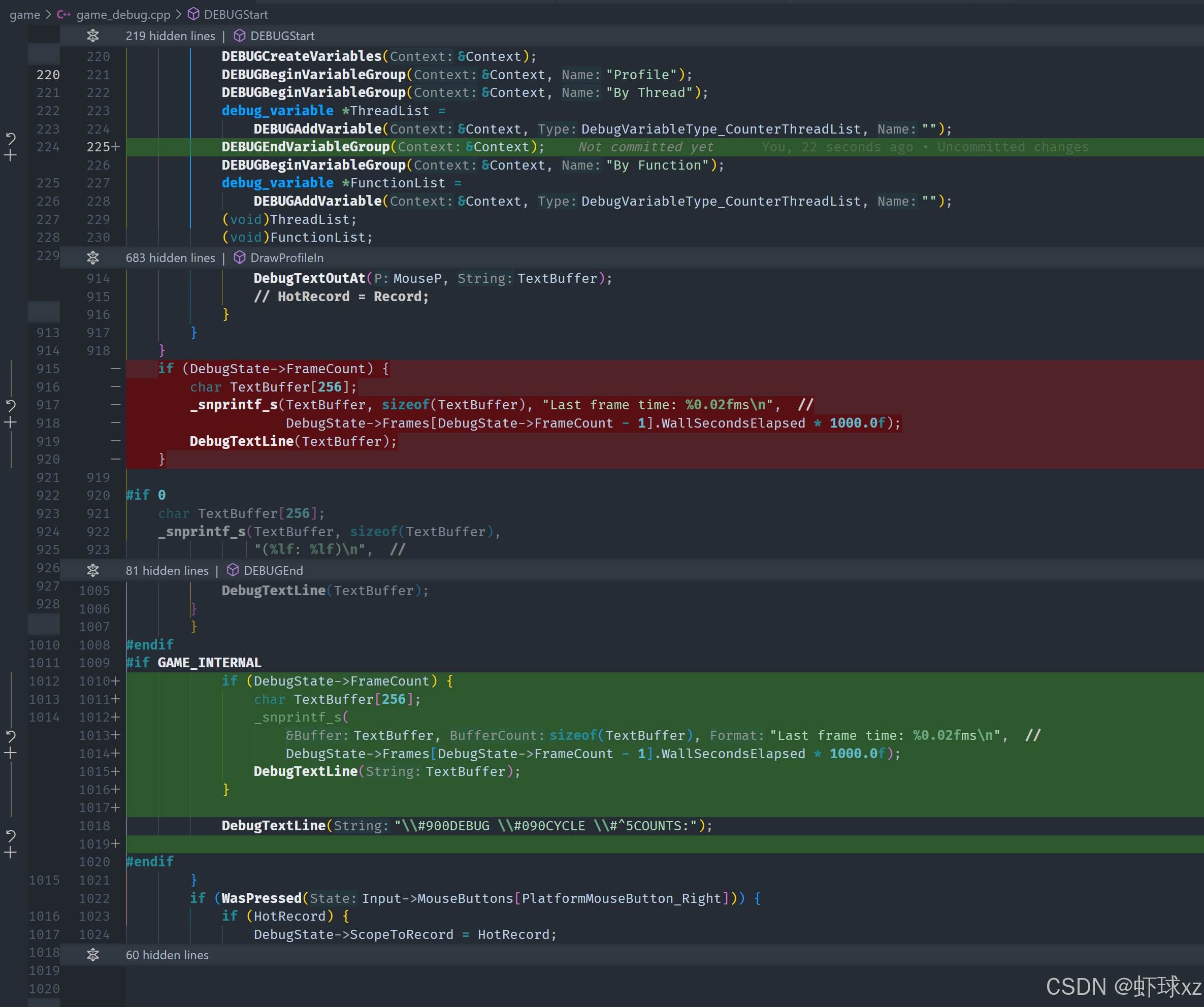Stage the added DEBUGEndVariableGroup line change
1204x1007 pixels.
(10, 155)
